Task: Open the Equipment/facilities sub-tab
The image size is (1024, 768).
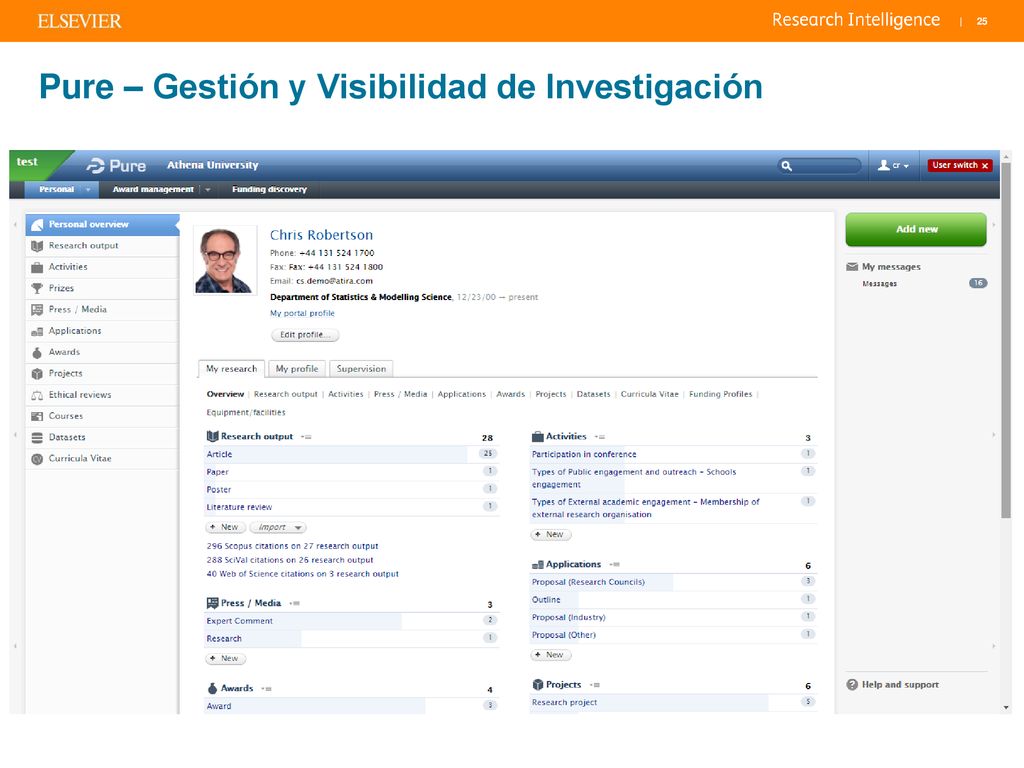Action: coord(246,413)
